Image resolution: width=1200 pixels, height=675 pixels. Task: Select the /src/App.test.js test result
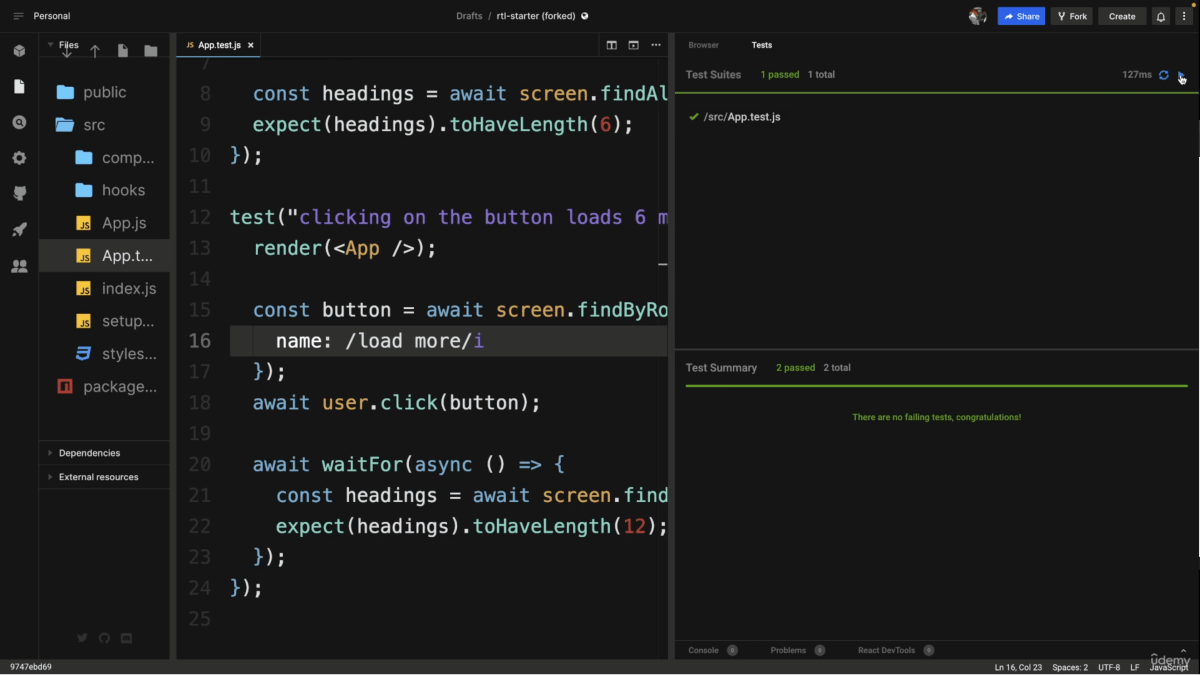click(741, 117)
